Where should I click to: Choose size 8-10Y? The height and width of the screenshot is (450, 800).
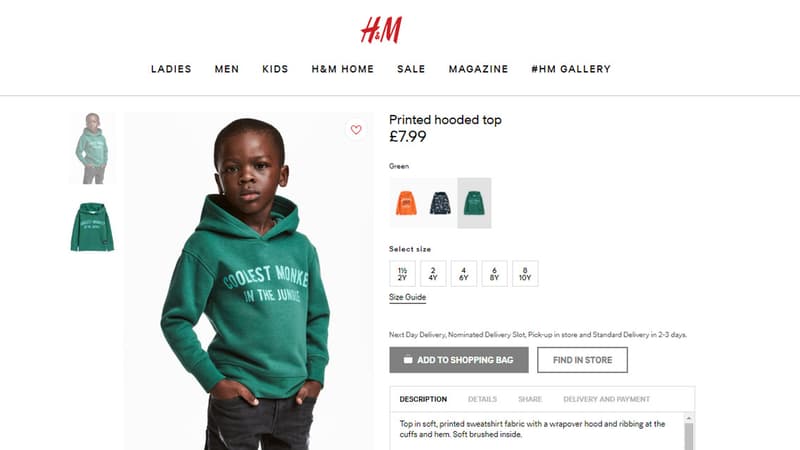pyautogui.click(x=525, y=274)
